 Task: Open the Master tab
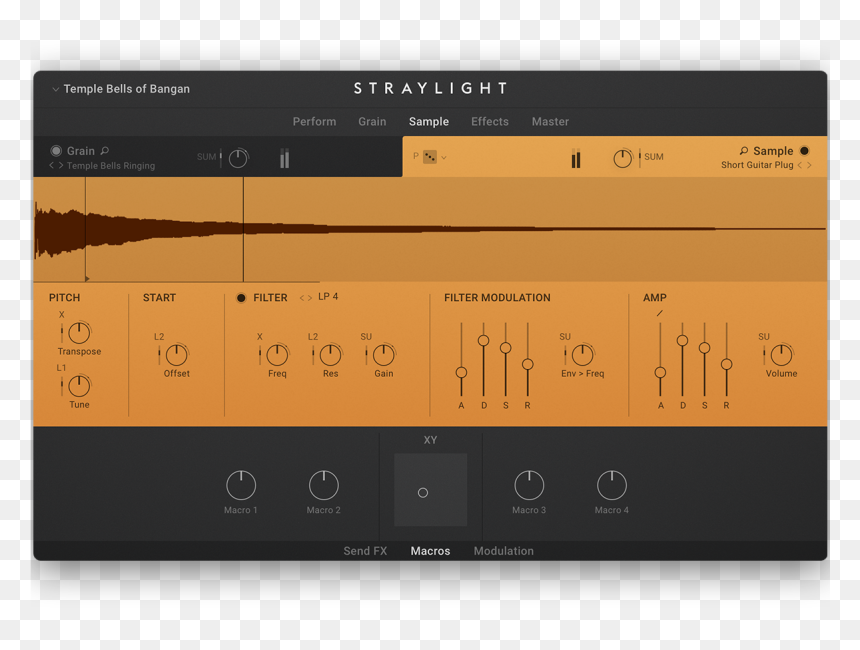(550, 122)
